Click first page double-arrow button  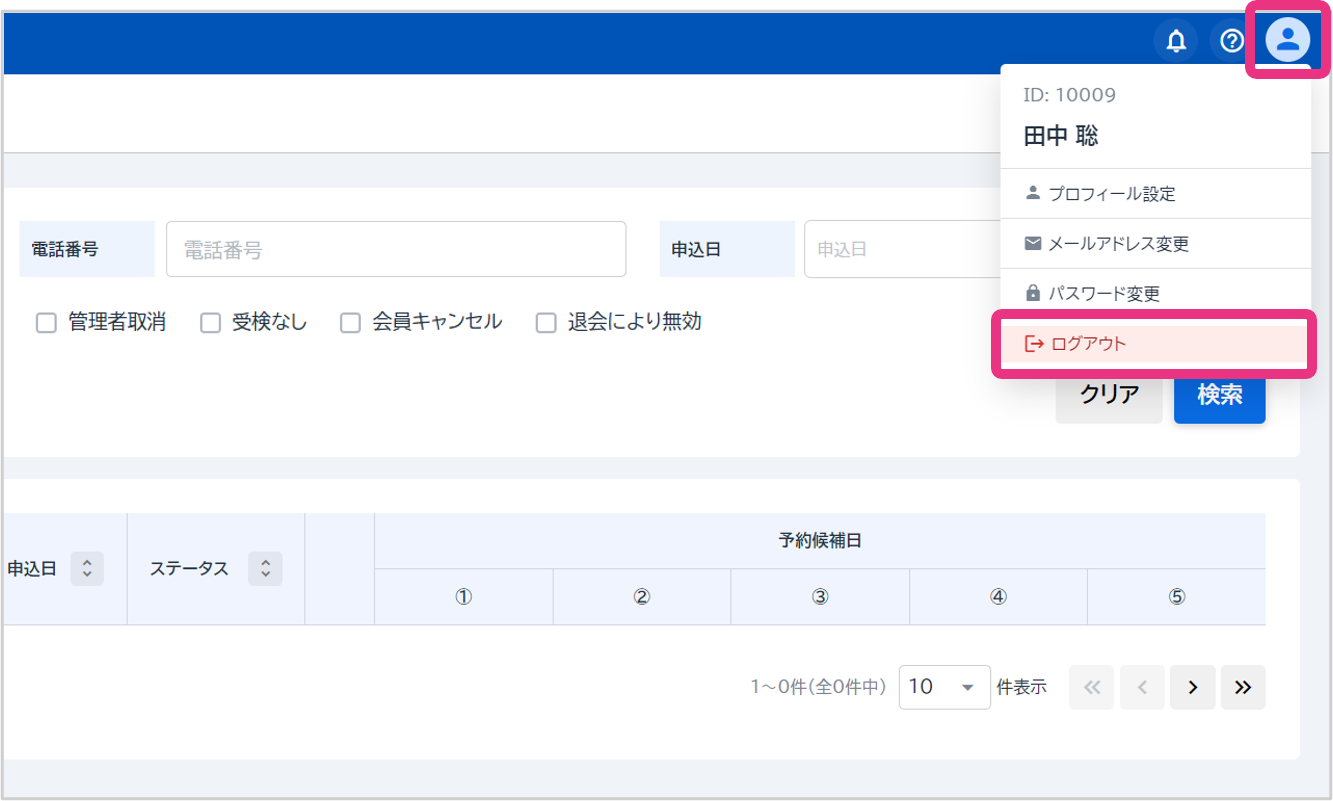pyautogui.click(x=1092, y=687)
